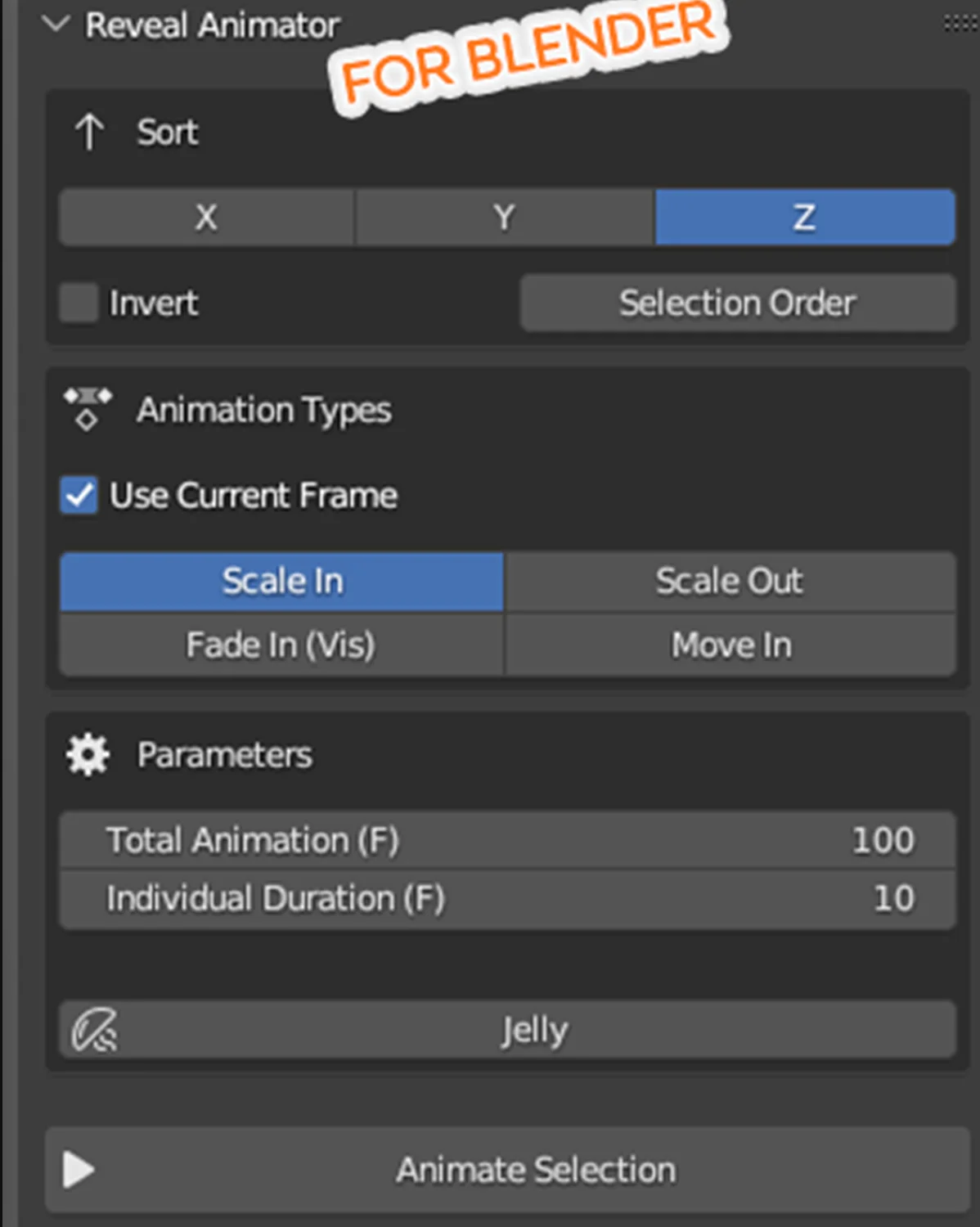980x1227 pixels.
Task: Click the play triangle on Animate Selection
Action: click(79, 1170)
